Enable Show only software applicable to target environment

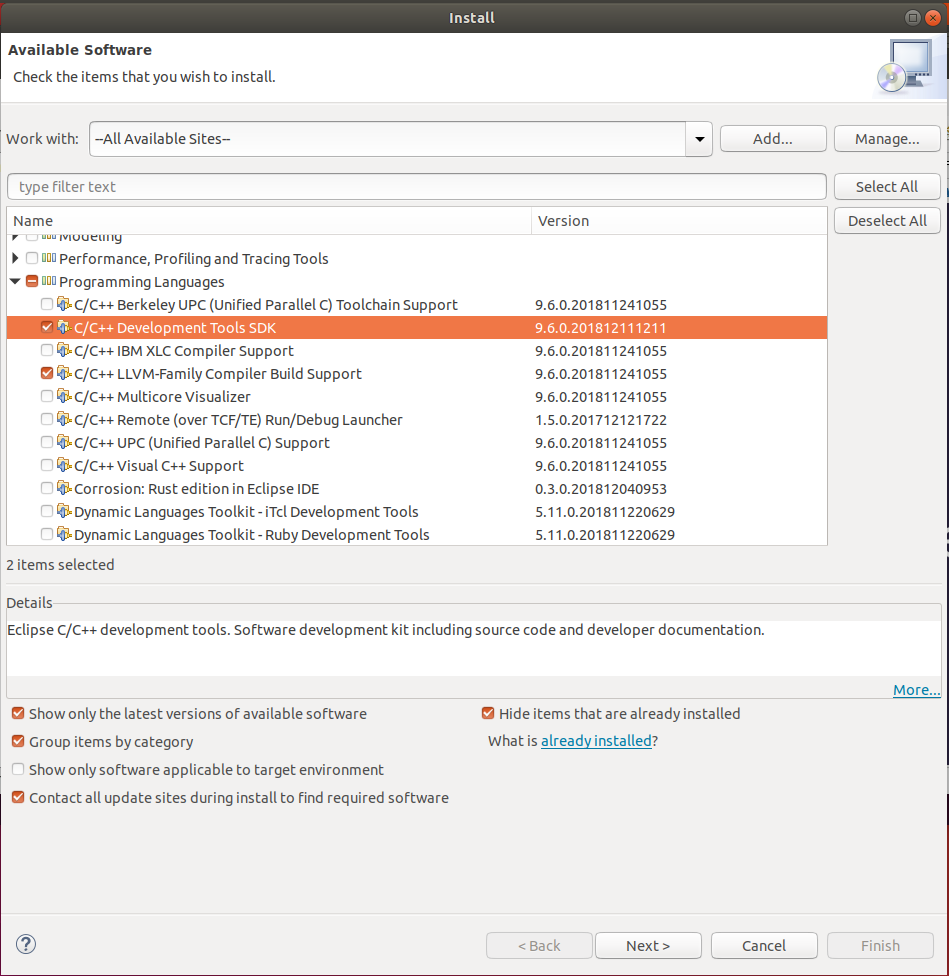pos(18,769)
